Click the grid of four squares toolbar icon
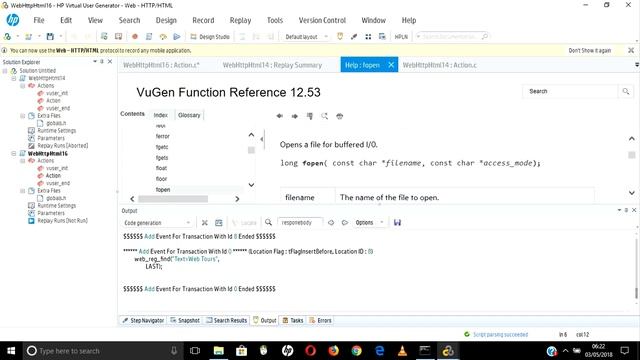This screenshot has width=640, height=360. (368, 37)
